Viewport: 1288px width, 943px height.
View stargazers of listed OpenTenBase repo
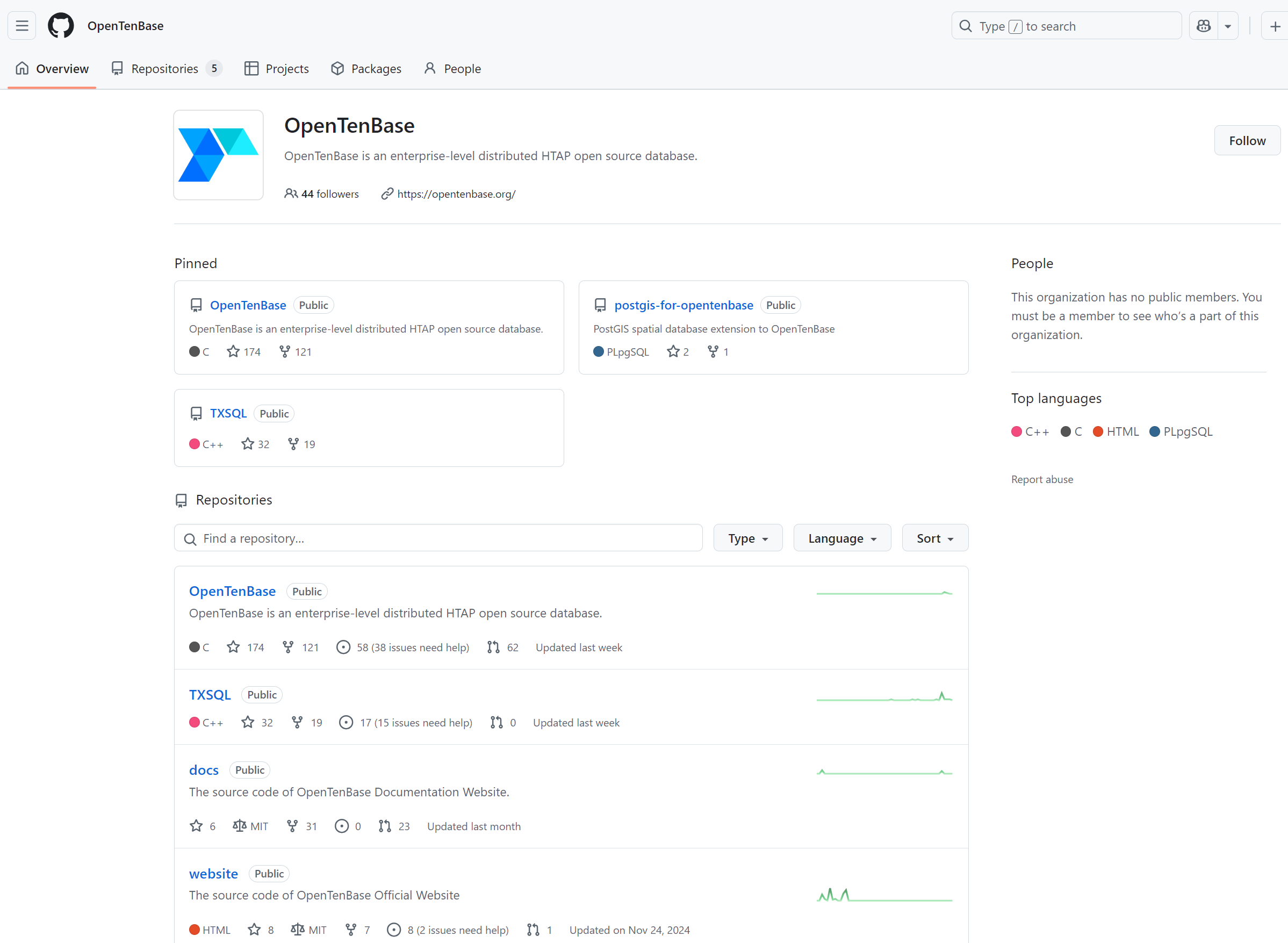point(246,647)
